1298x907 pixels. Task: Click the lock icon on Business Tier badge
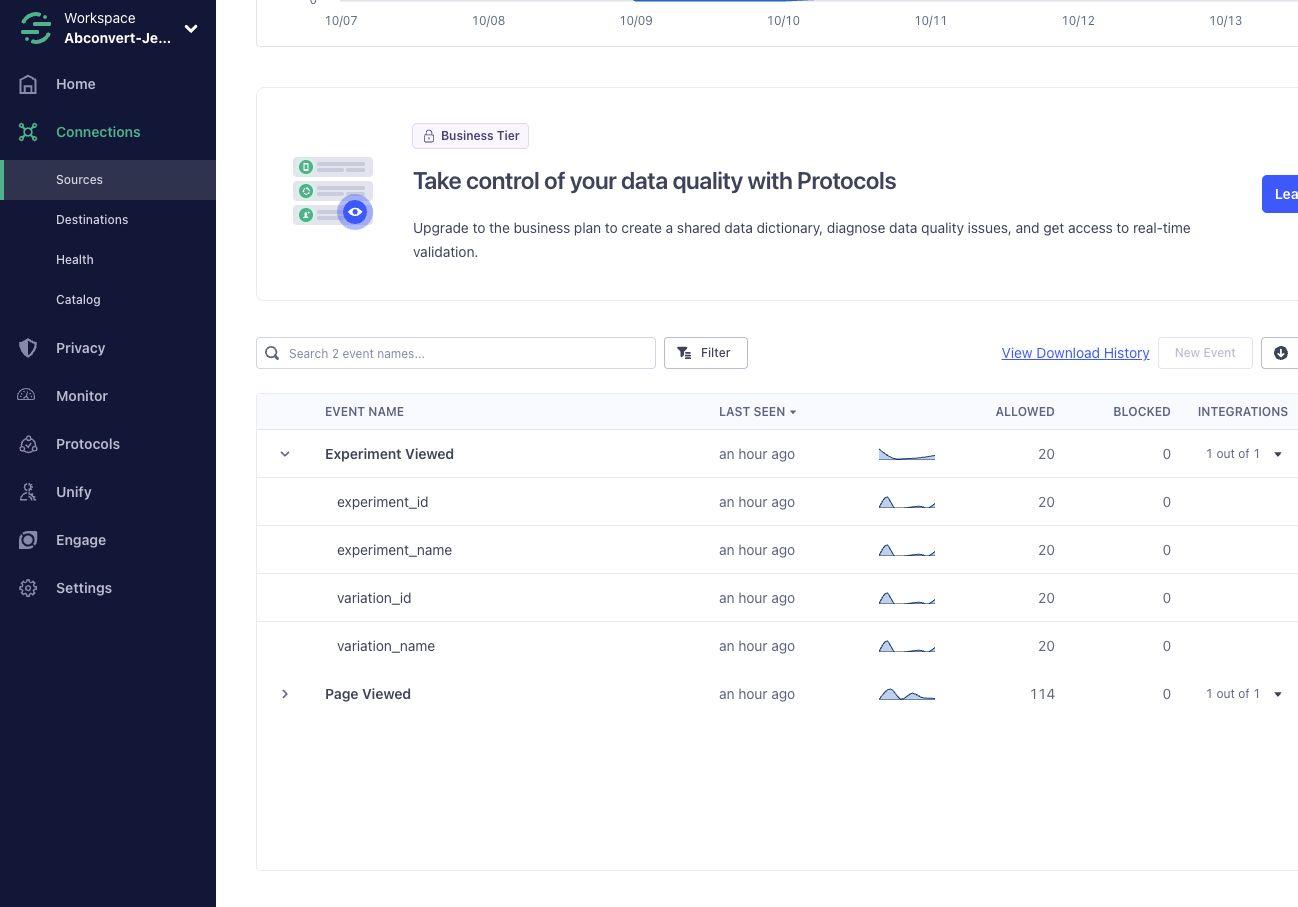coord(429,136)
